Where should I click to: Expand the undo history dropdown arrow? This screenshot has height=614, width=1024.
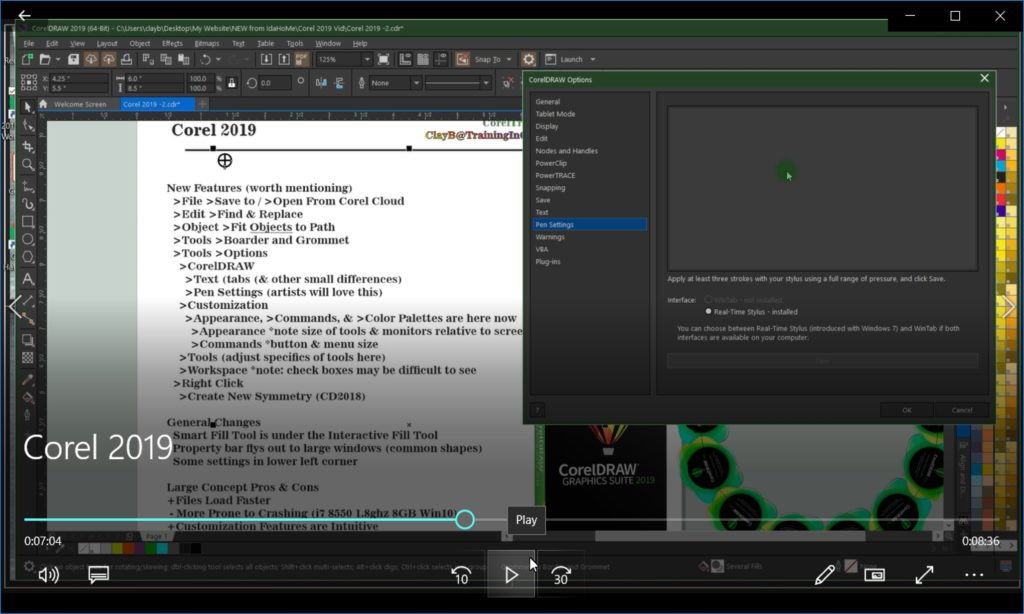pos(218,59)
